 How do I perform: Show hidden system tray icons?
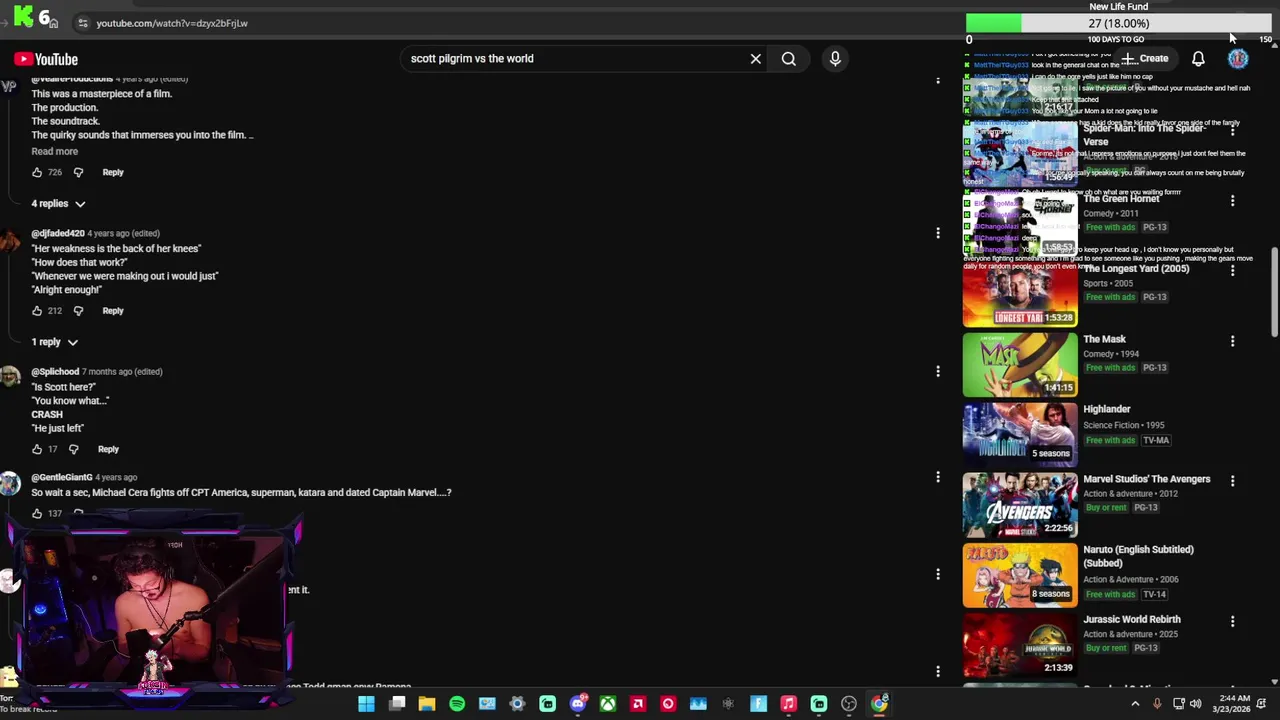coord(1135,704)
